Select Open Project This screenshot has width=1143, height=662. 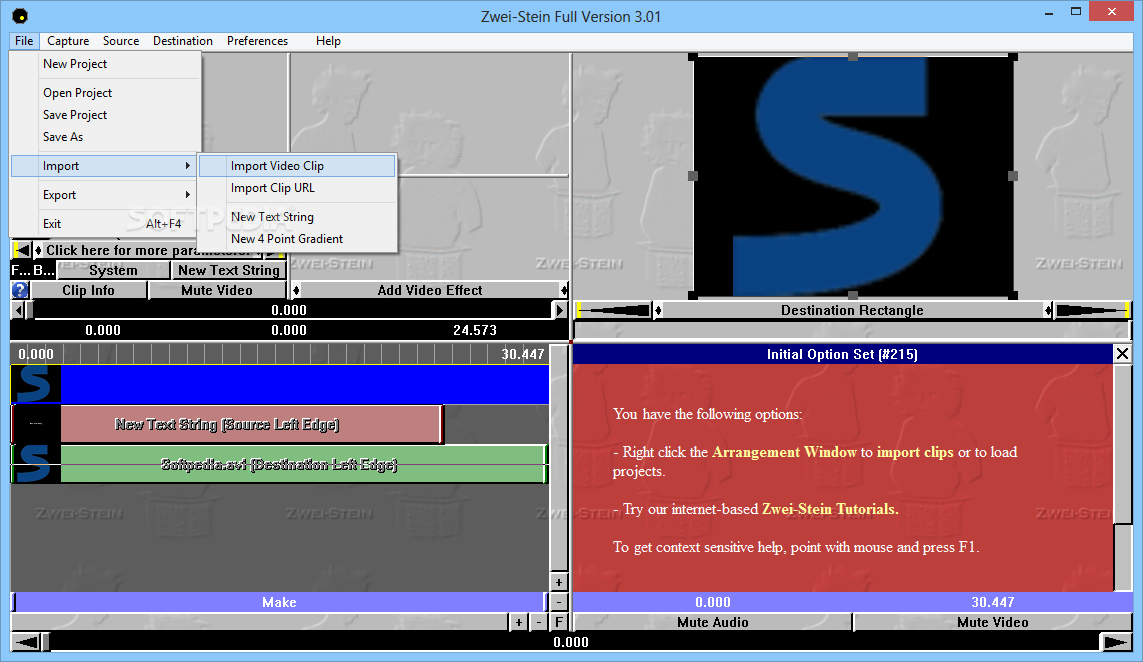click(106, 93)
